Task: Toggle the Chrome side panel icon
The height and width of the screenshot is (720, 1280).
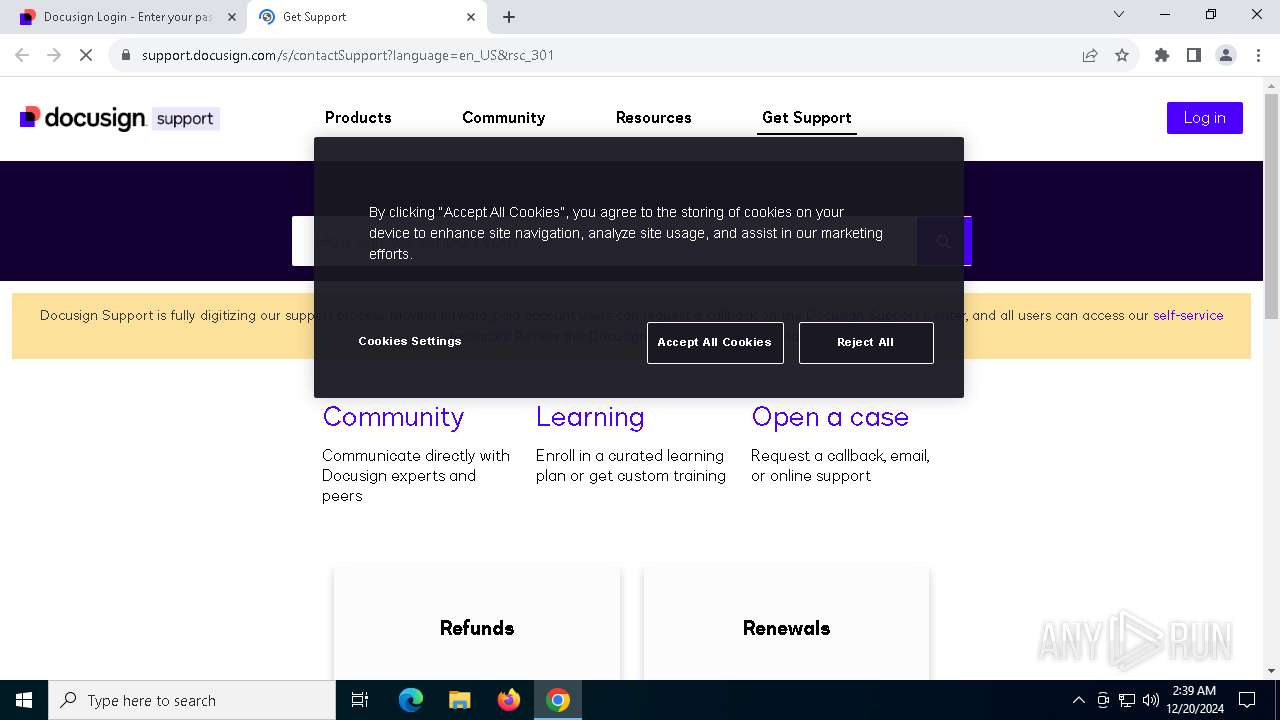Action: tap(1194, 55)
